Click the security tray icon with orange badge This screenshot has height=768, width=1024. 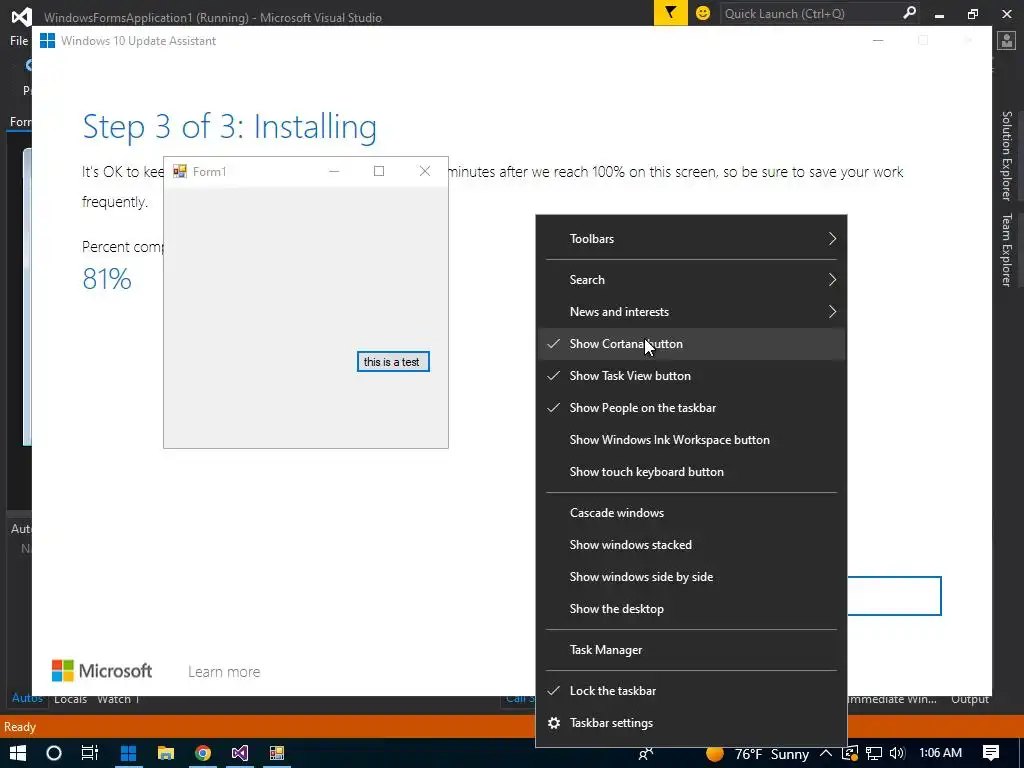tap(850, 754)
